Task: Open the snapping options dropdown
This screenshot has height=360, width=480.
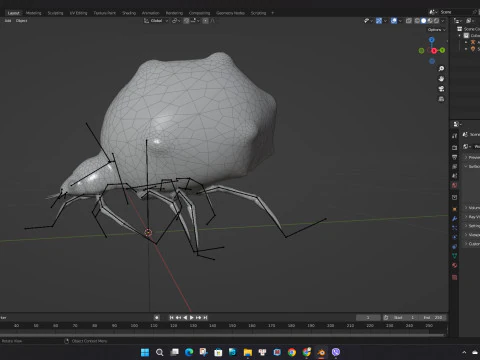Action: click(195, 21)
